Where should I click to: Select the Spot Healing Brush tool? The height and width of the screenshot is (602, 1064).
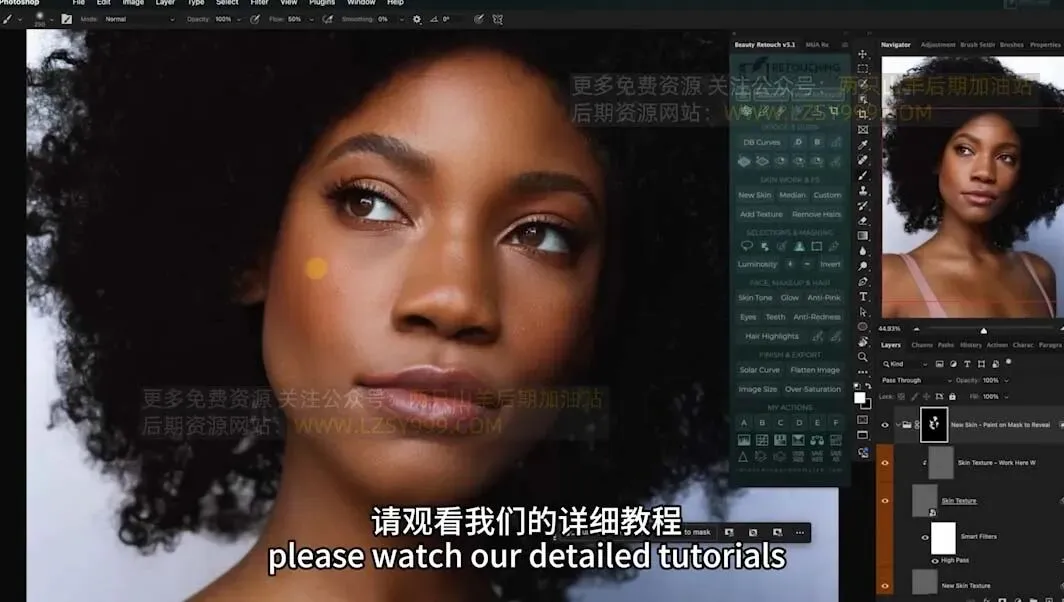(x=862, y=160)
